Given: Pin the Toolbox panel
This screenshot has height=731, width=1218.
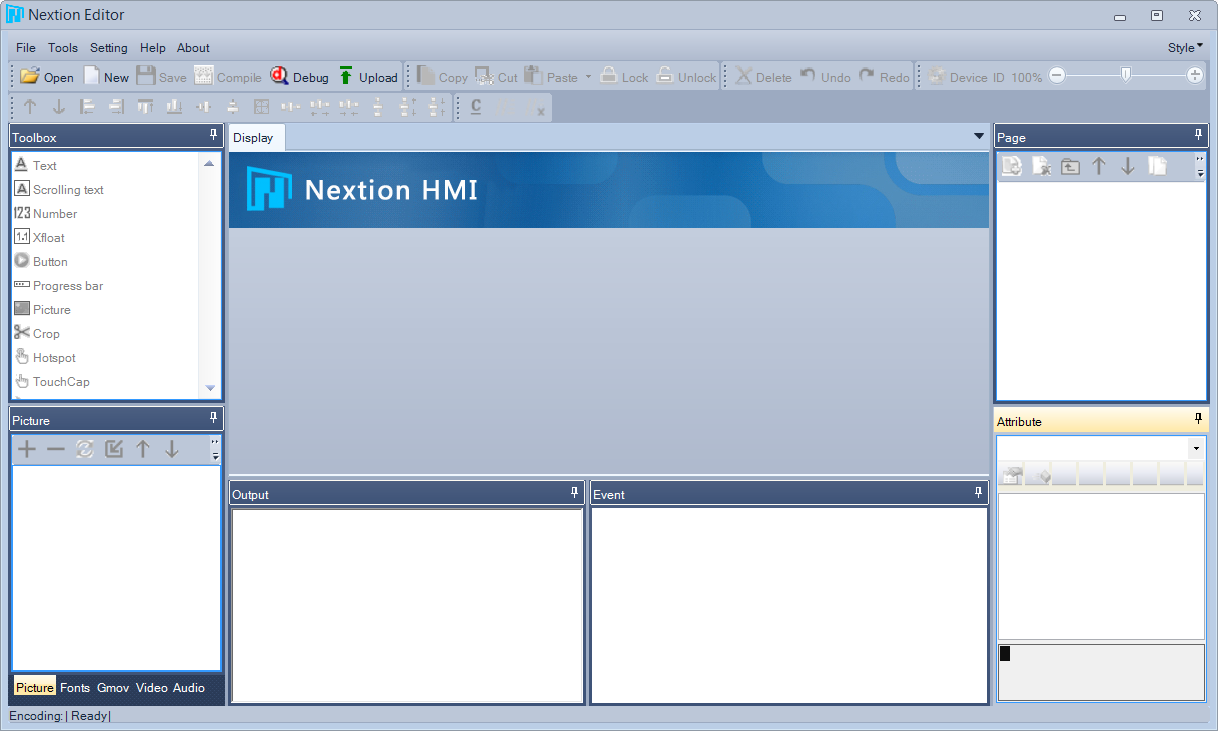Looking at the screenshot, I should click(213, 135).
